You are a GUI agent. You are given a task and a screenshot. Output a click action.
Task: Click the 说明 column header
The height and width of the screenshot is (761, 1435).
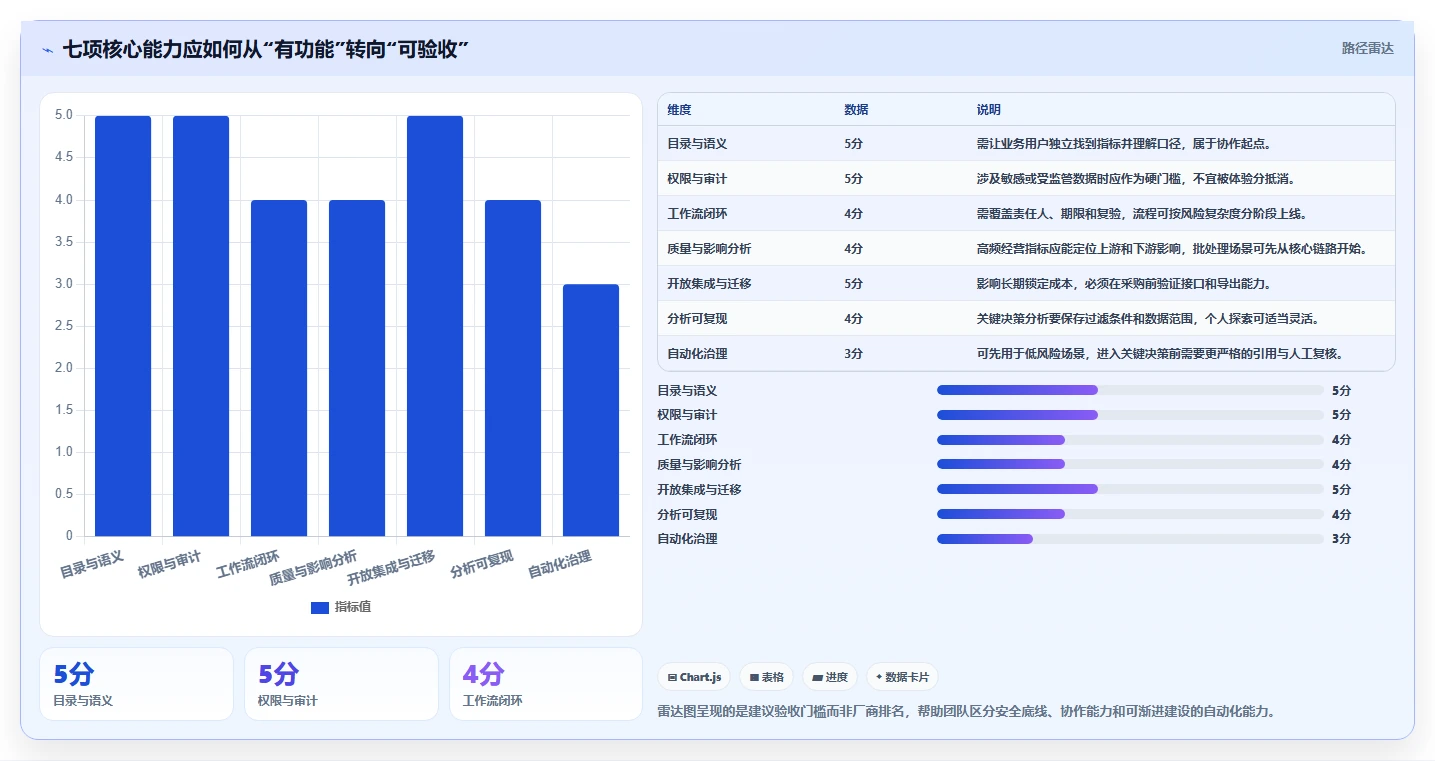989,110
